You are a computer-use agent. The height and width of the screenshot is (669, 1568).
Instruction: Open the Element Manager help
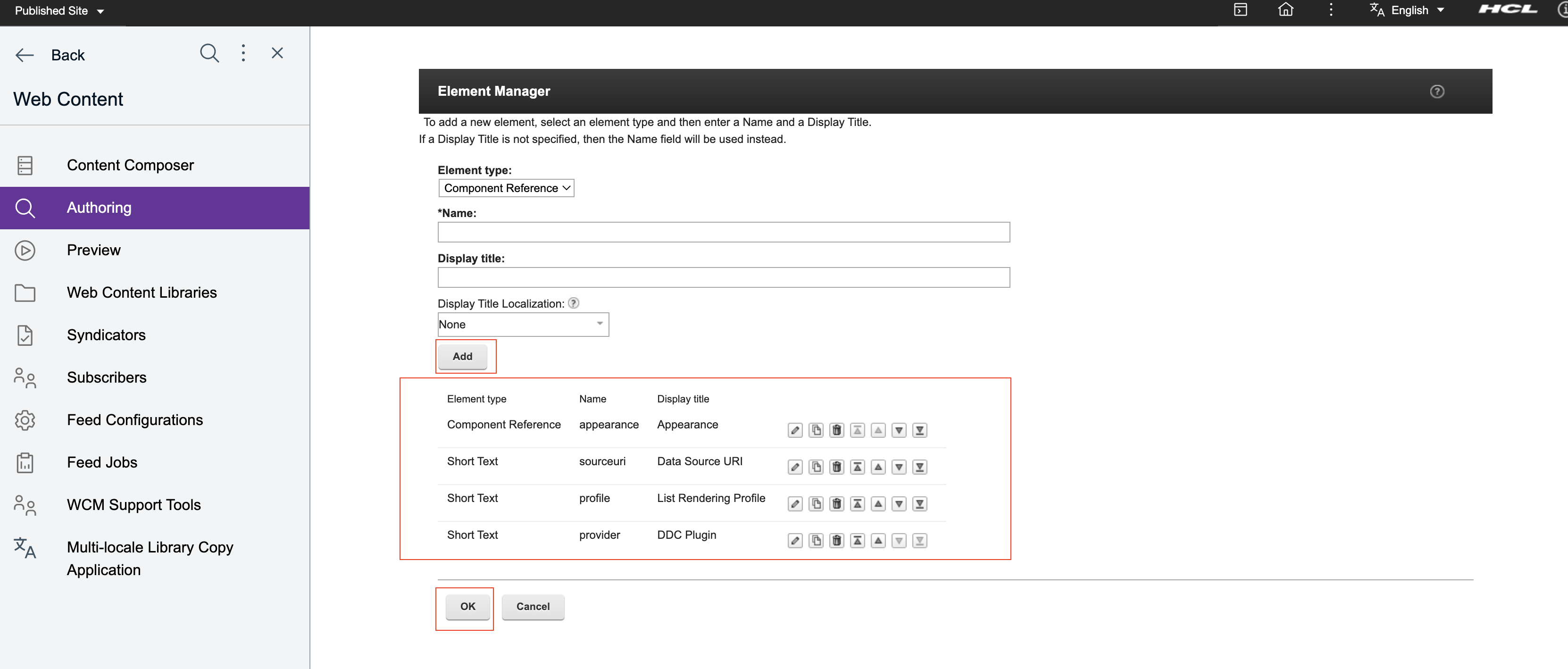(x=1437, y=92)
